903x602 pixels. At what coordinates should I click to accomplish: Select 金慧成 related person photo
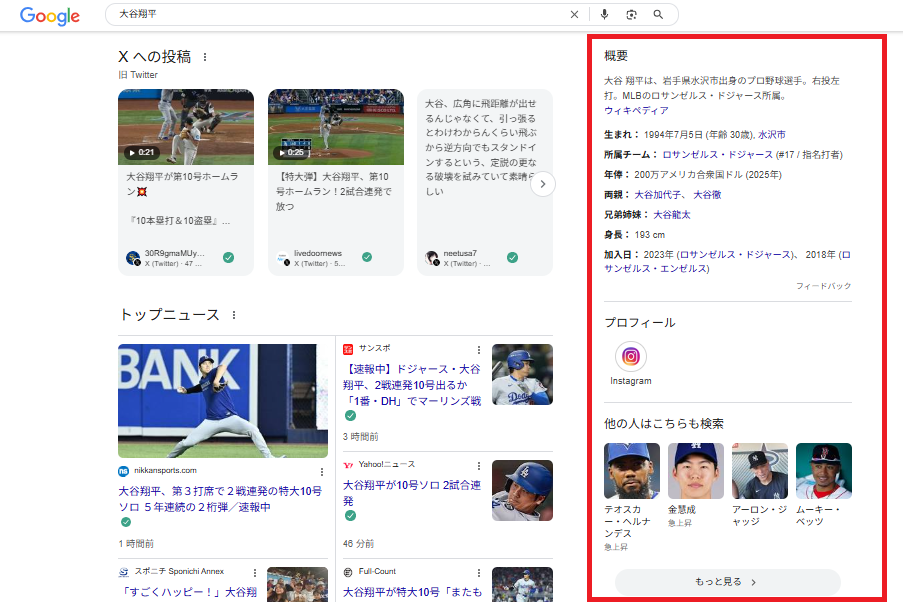point(696,471)
